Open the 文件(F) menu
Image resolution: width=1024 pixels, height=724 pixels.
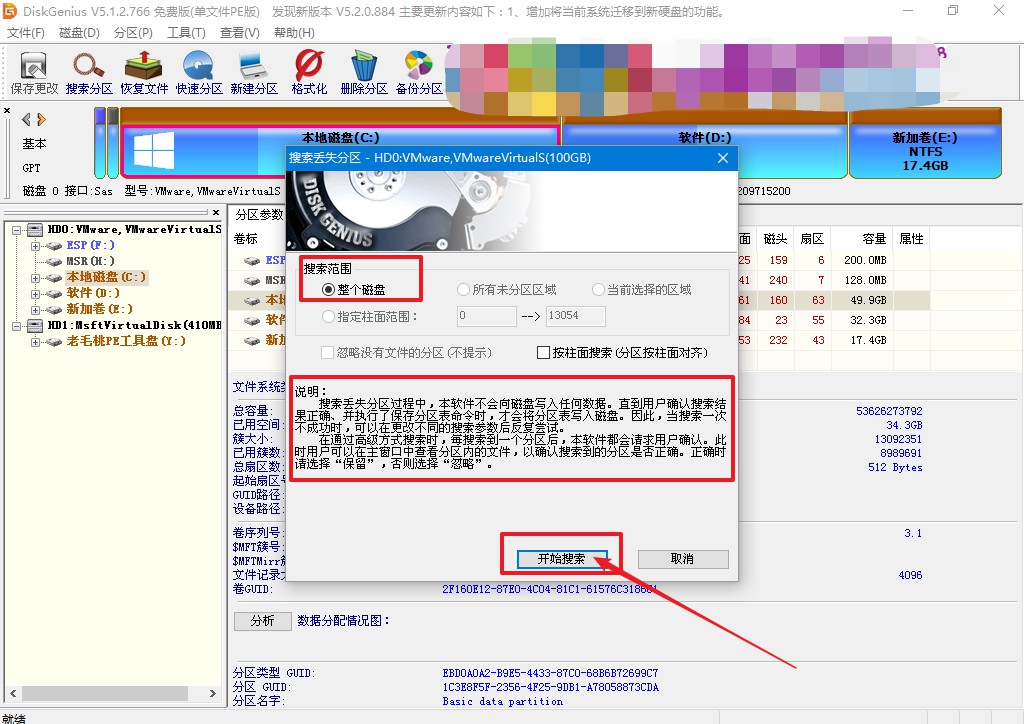point(26,33)
